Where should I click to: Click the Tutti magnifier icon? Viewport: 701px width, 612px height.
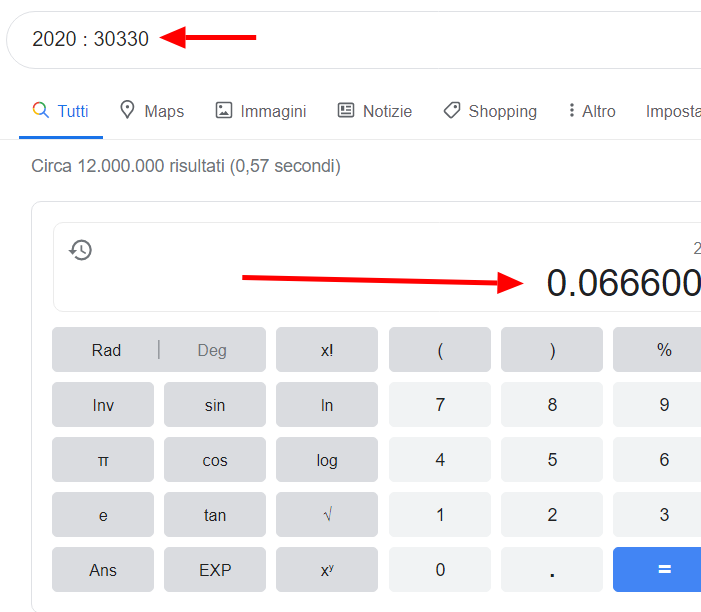click(x=40, y=110)
